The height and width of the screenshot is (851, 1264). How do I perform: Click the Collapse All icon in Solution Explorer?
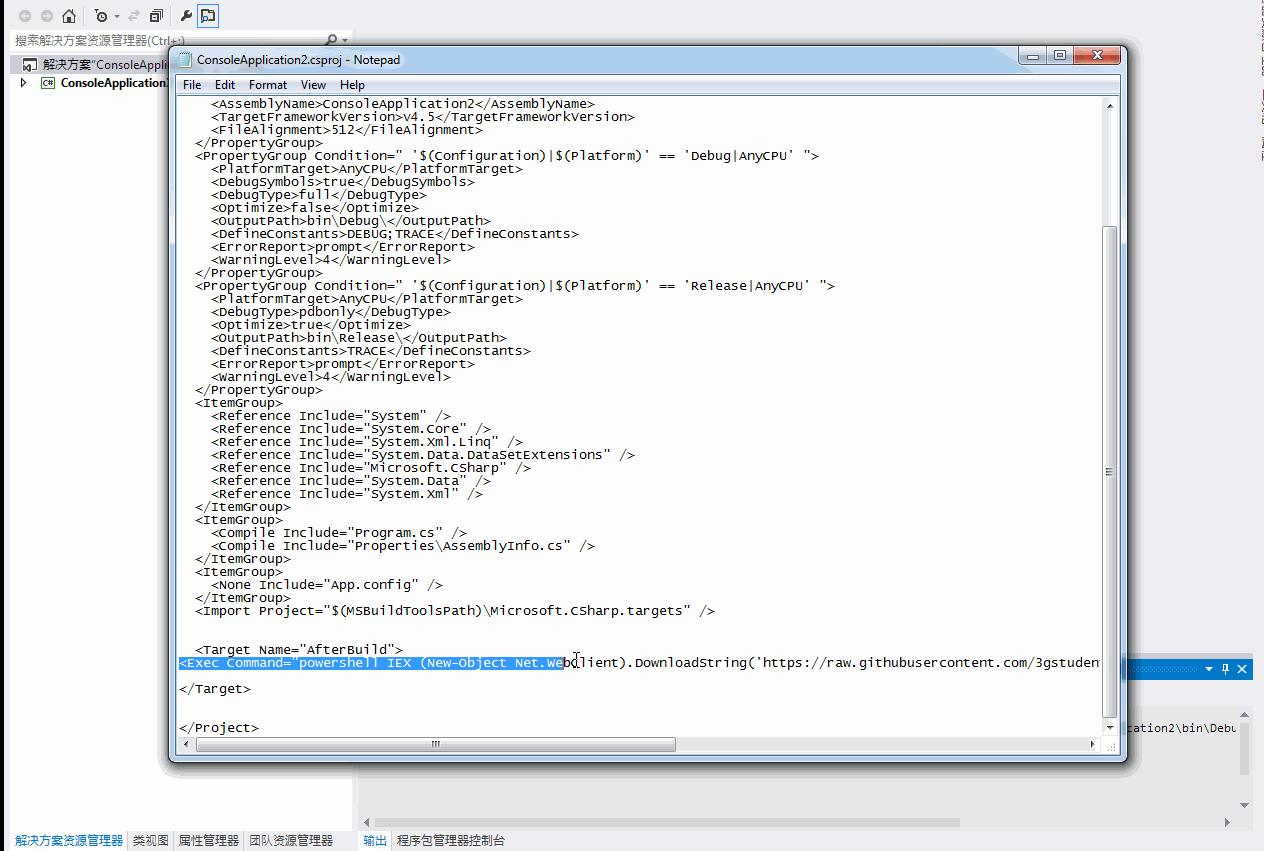point(157,16)
